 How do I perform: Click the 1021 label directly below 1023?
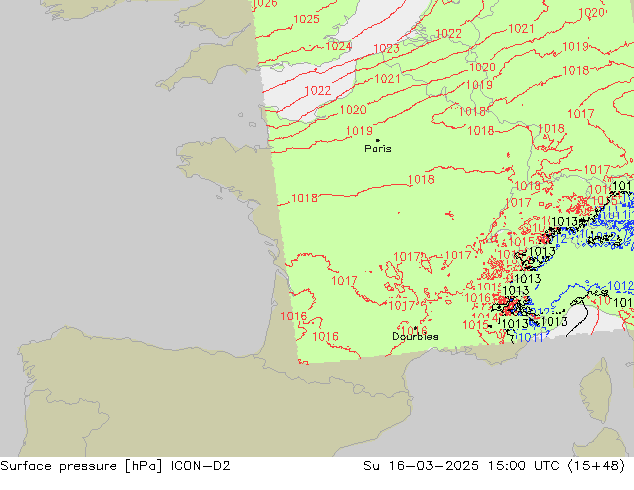(387, 79)
